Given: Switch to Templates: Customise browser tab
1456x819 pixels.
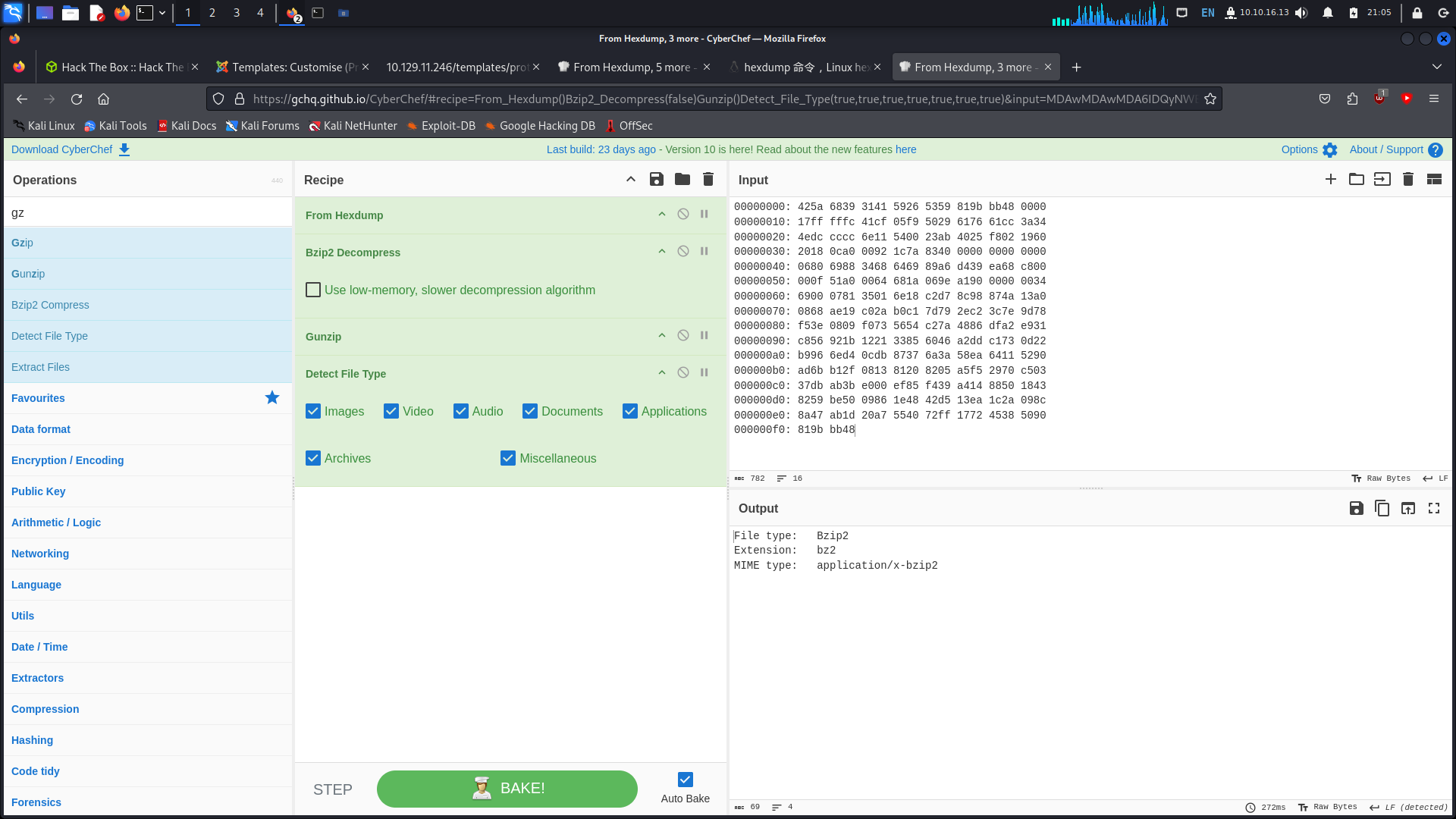Looking at the screenshot, I should tap(292, 67).
